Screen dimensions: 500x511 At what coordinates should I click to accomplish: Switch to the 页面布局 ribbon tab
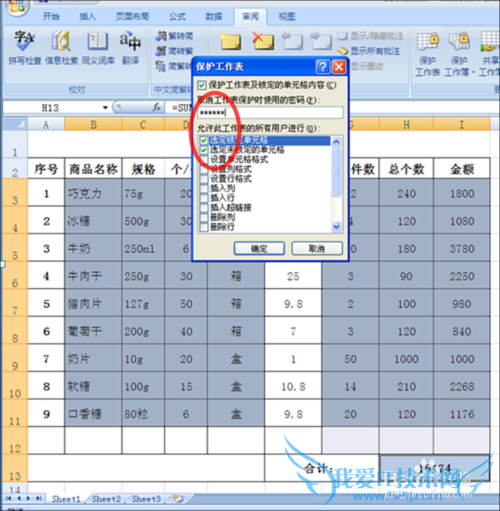click(132, 16)
